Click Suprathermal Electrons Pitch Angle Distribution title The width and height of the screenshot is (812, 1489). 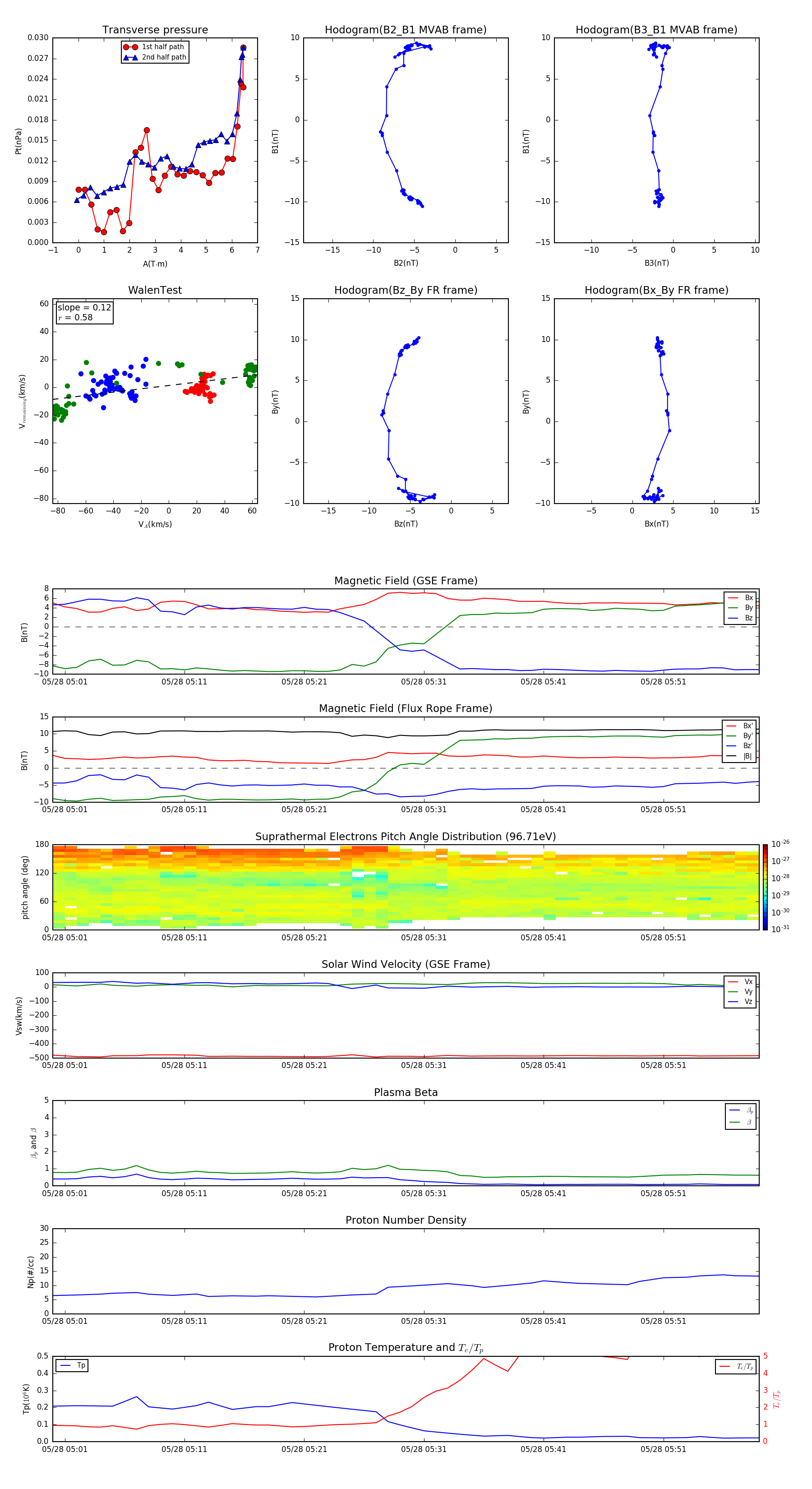(x=406, y=837)
